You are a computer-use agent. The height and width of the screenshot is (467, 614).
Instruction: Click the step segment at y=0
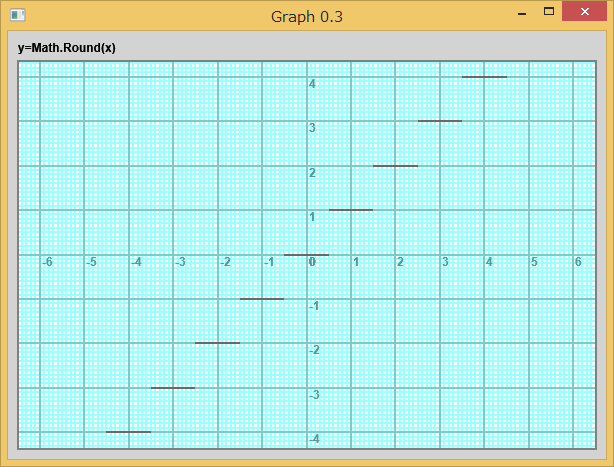[x=306, y=255]
